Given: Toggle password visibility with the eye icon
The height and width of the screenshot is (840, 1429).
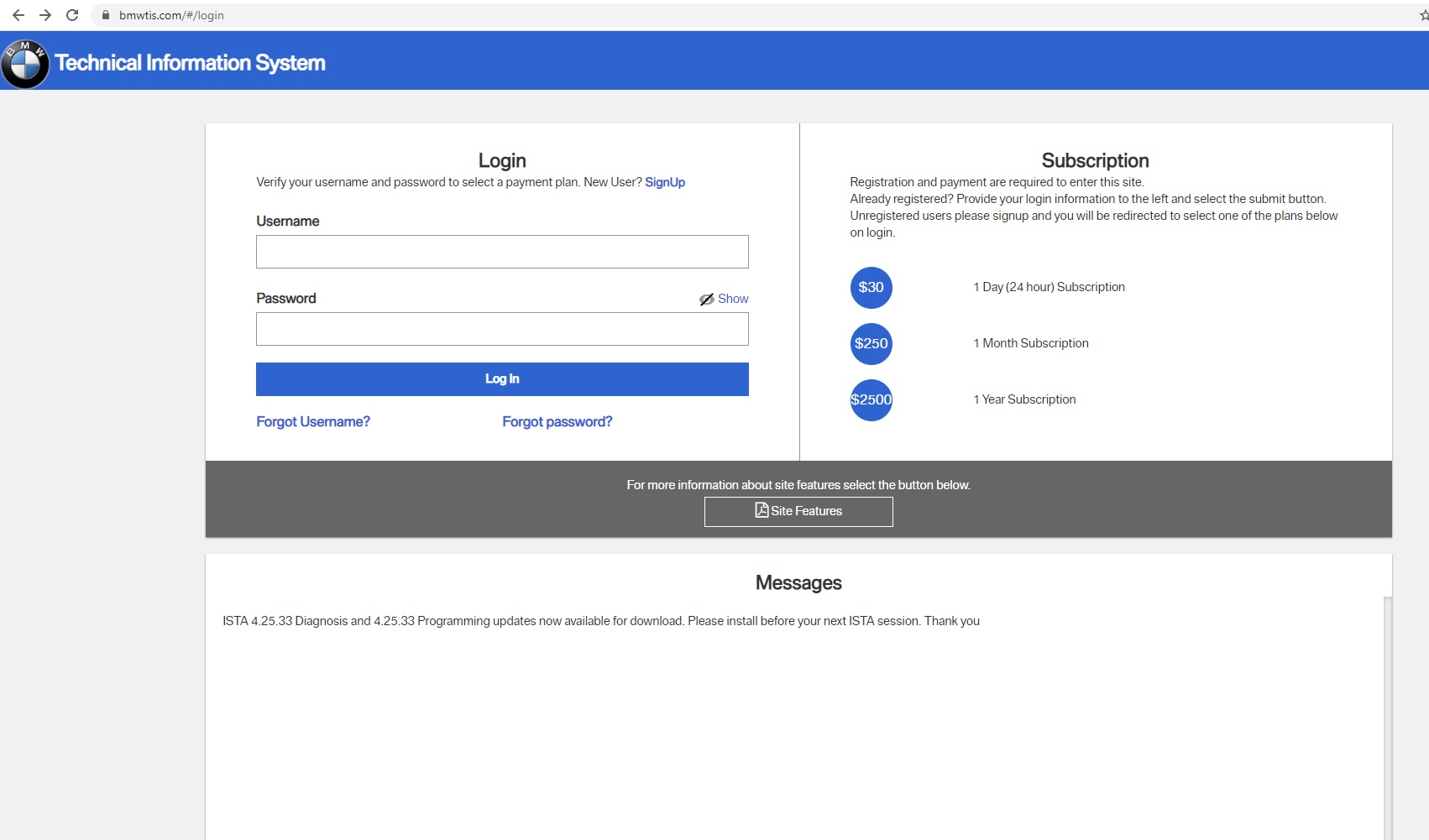Looking at the screenshot, I should click(707, 299).
